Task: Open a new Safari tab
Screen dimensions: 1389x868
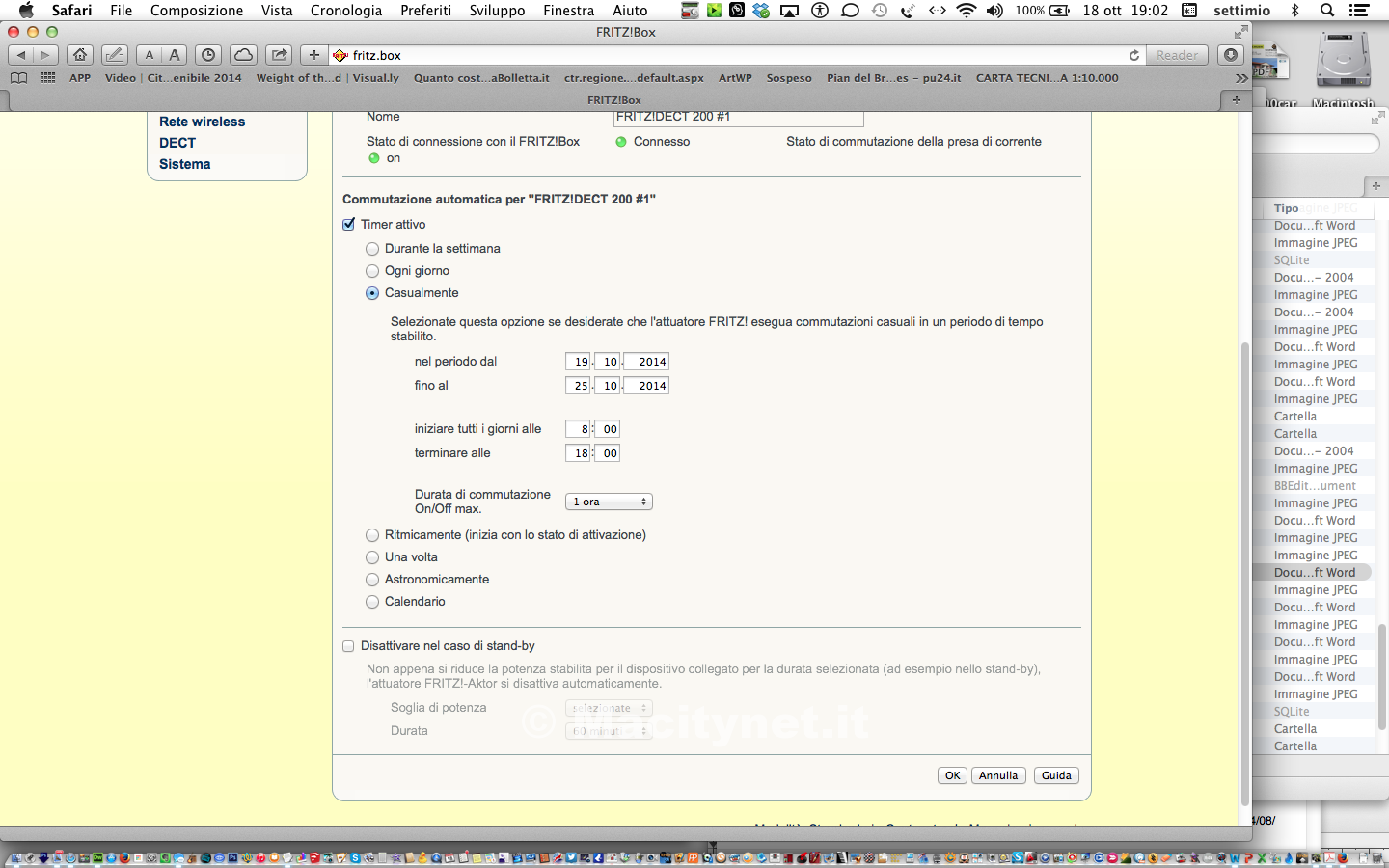Action: 1236,99
